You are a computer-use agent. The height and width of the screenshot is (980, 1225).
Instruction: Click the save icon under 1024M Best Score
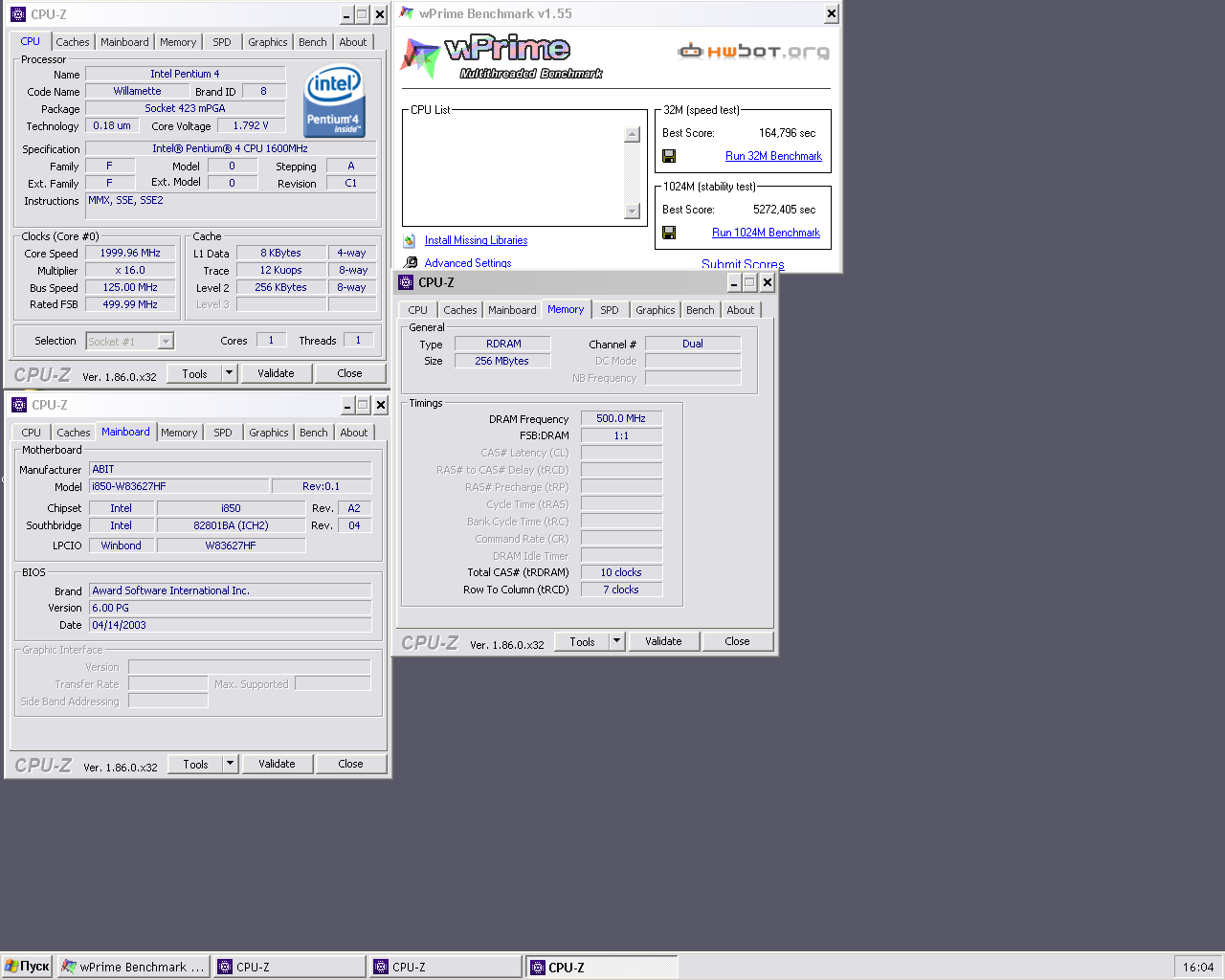(669, 233)
